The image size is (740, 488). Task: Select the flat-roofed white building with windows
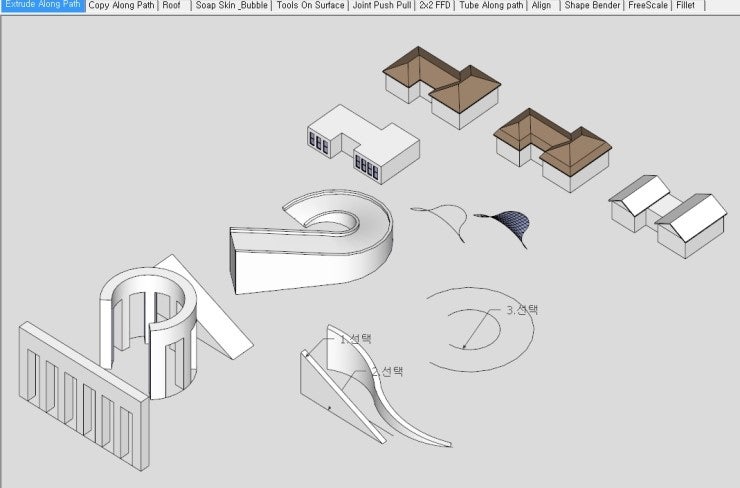click(363, 144)
